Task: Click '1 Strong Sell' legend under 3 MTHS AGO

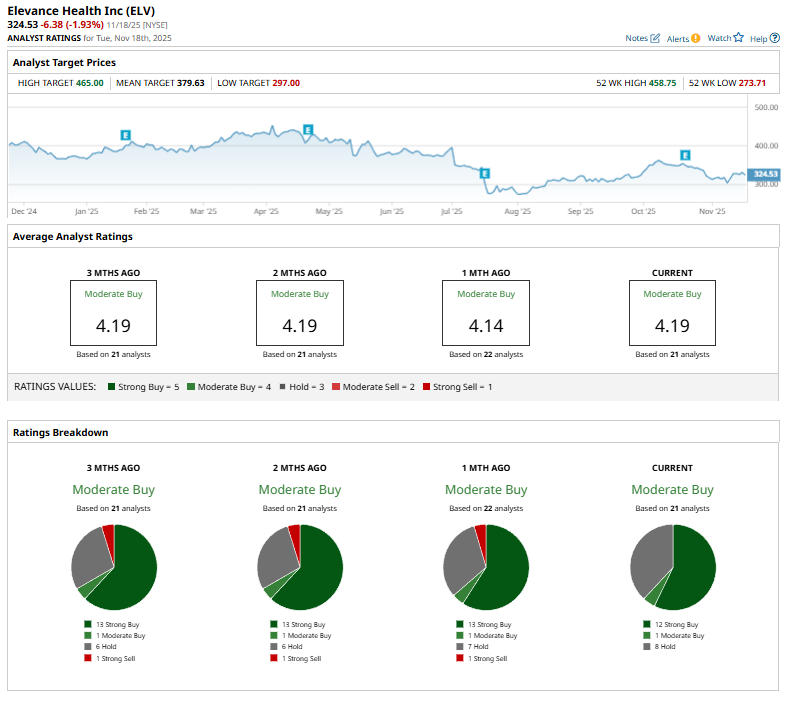Action: click(x=110, y=658)
